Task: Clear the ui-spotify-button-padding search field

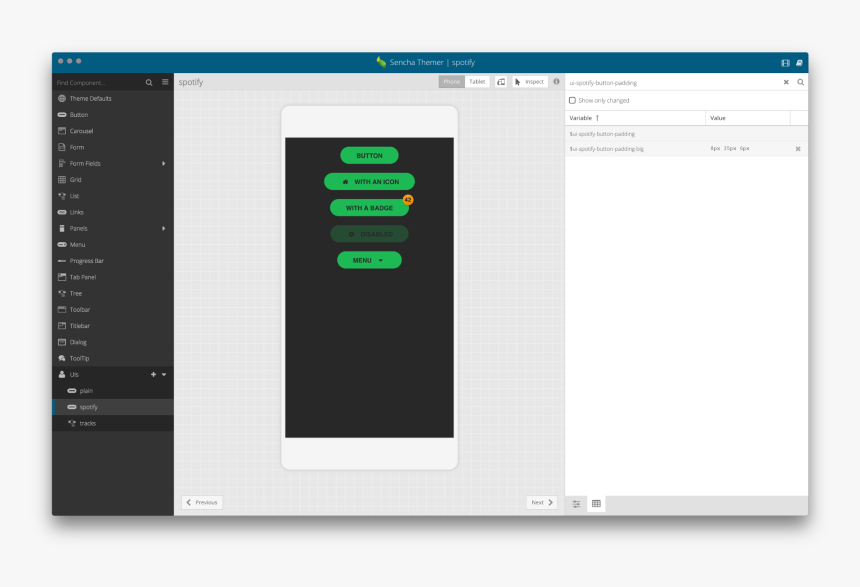Action: [787, 81]
